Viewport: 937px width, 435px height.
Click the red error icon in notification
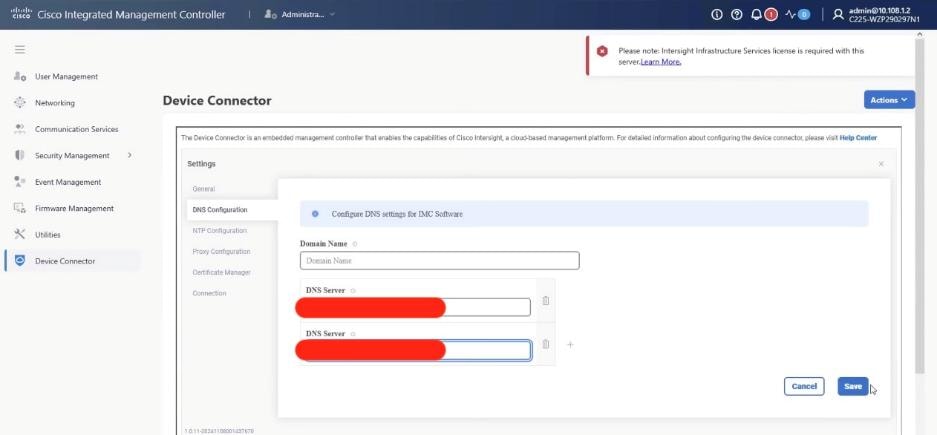(x=602, y=51)
